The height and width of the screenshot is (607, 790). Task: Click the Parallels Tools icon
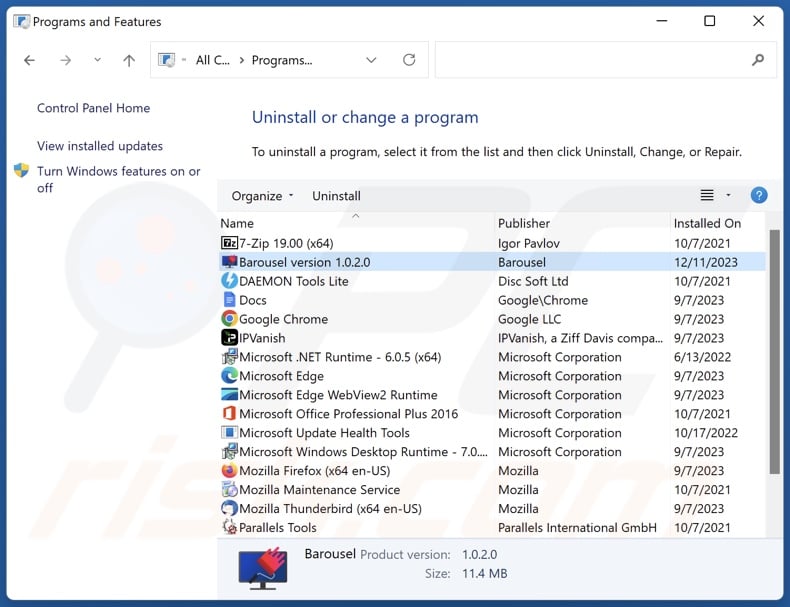[229, 527]
